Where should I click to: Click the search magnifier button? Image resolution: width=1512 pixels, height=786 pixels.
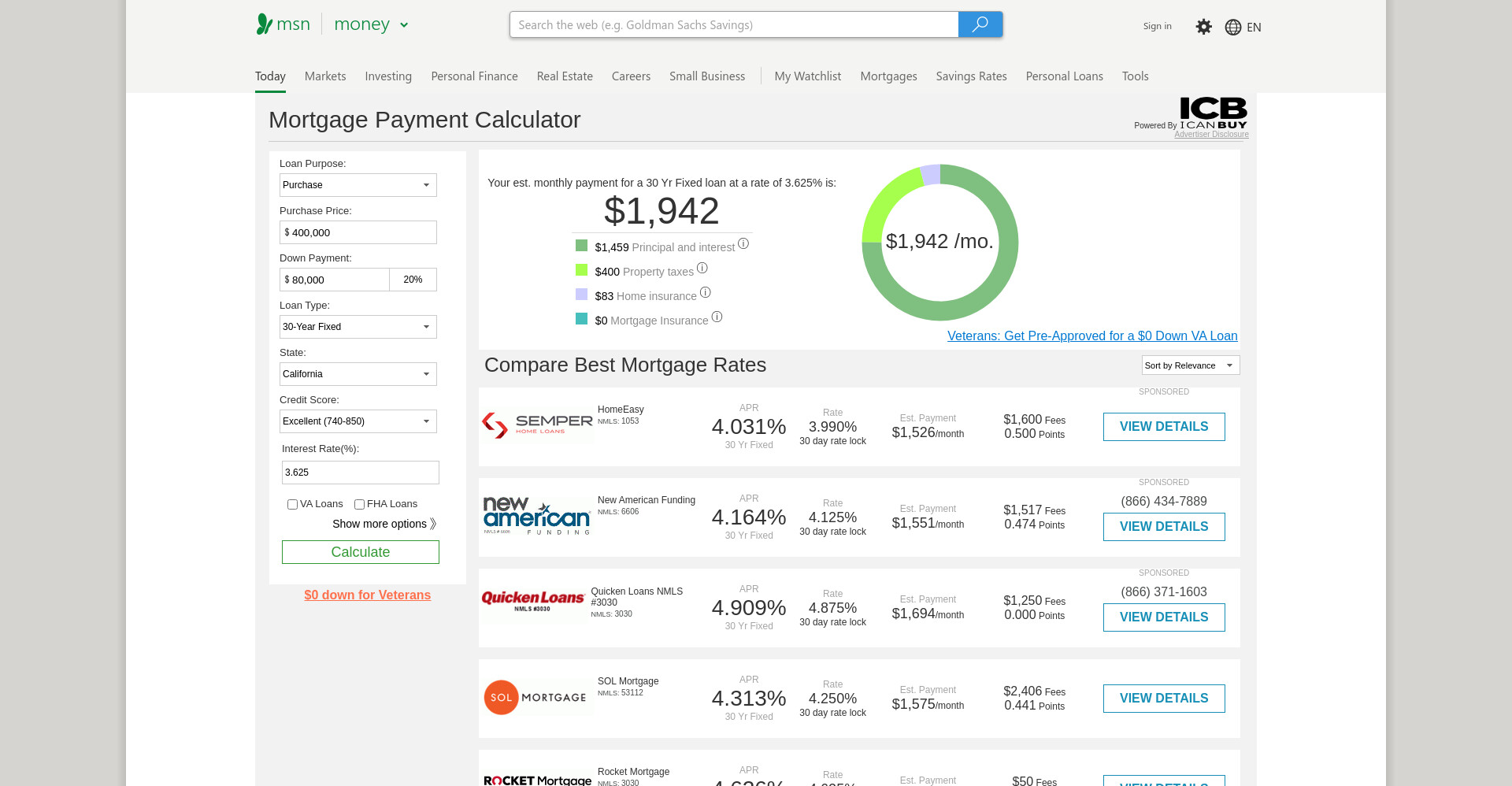(x=980, y=24)
